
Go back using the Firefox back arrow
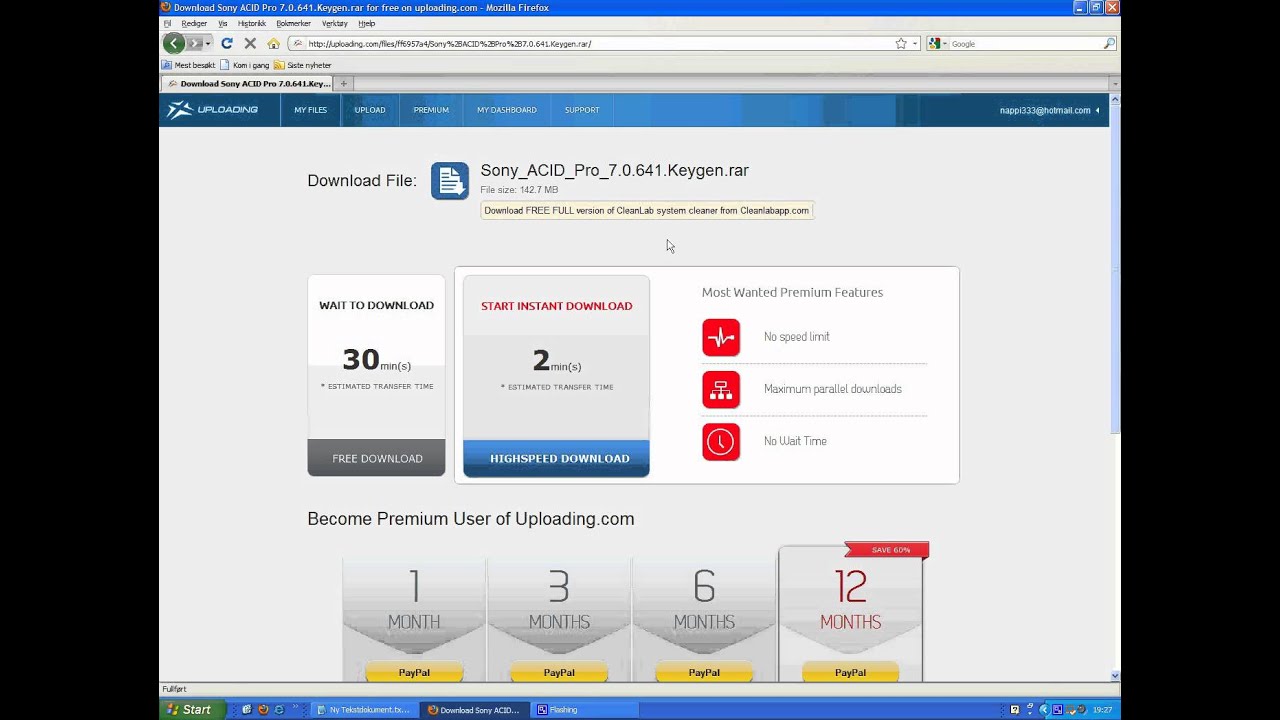(174, 43)
